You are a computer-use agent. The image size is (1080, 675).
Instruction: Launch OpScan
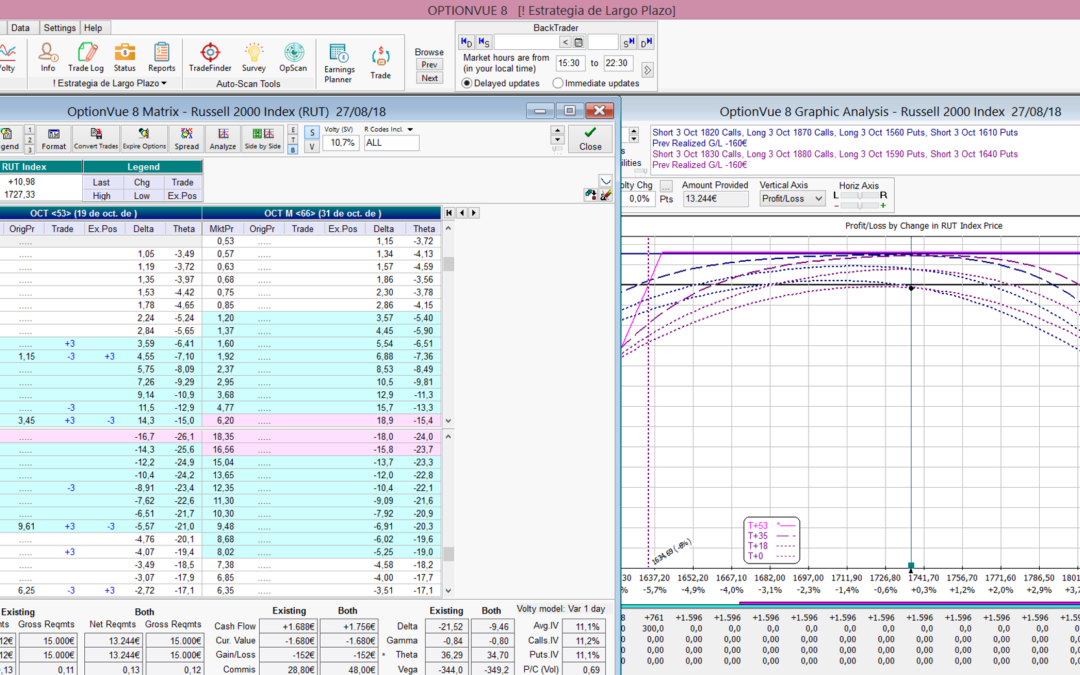[293, 57]
